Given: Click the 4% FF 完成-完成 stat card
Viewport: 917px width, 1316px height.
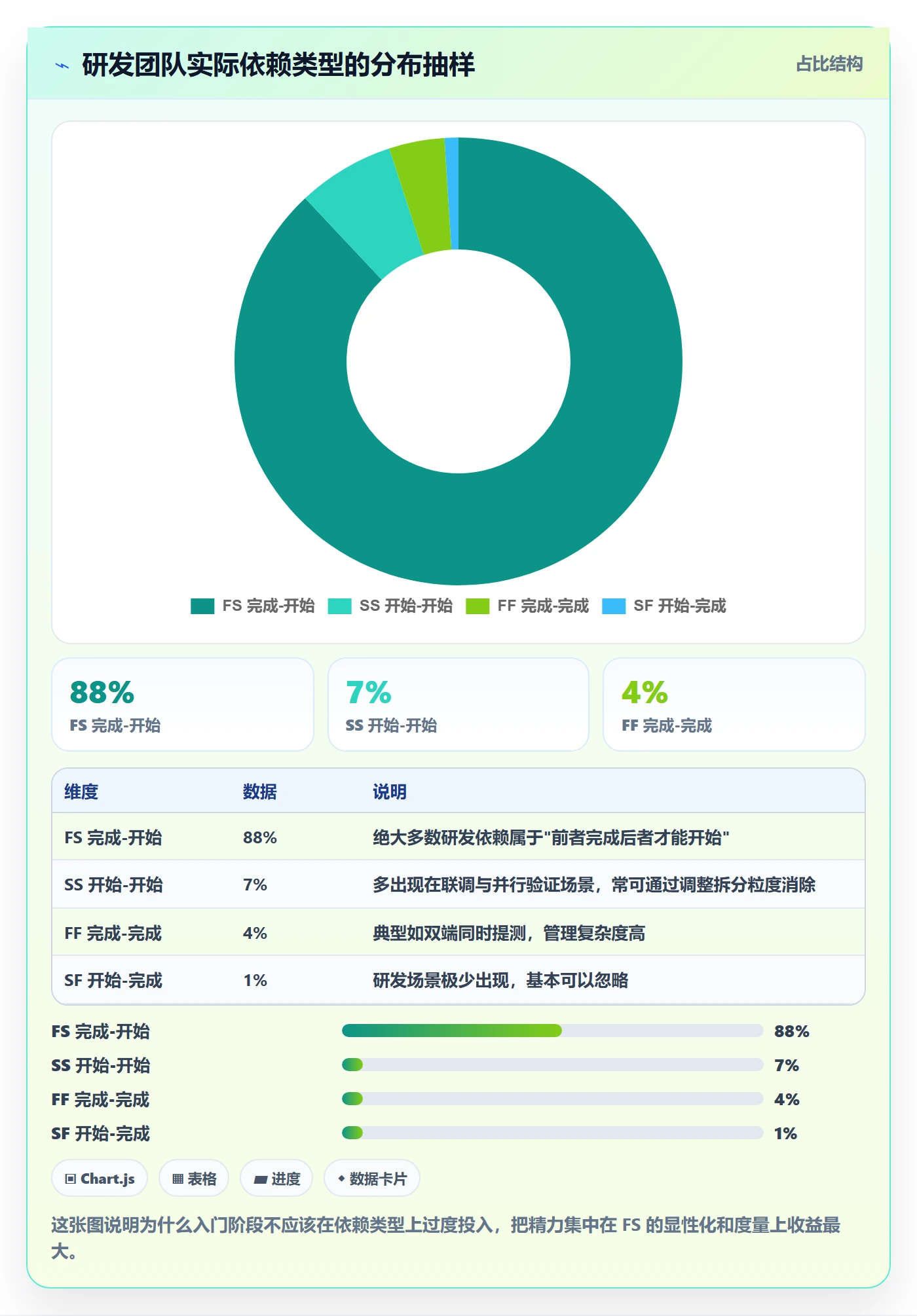Looking at the screenshot, I should 734,704.
